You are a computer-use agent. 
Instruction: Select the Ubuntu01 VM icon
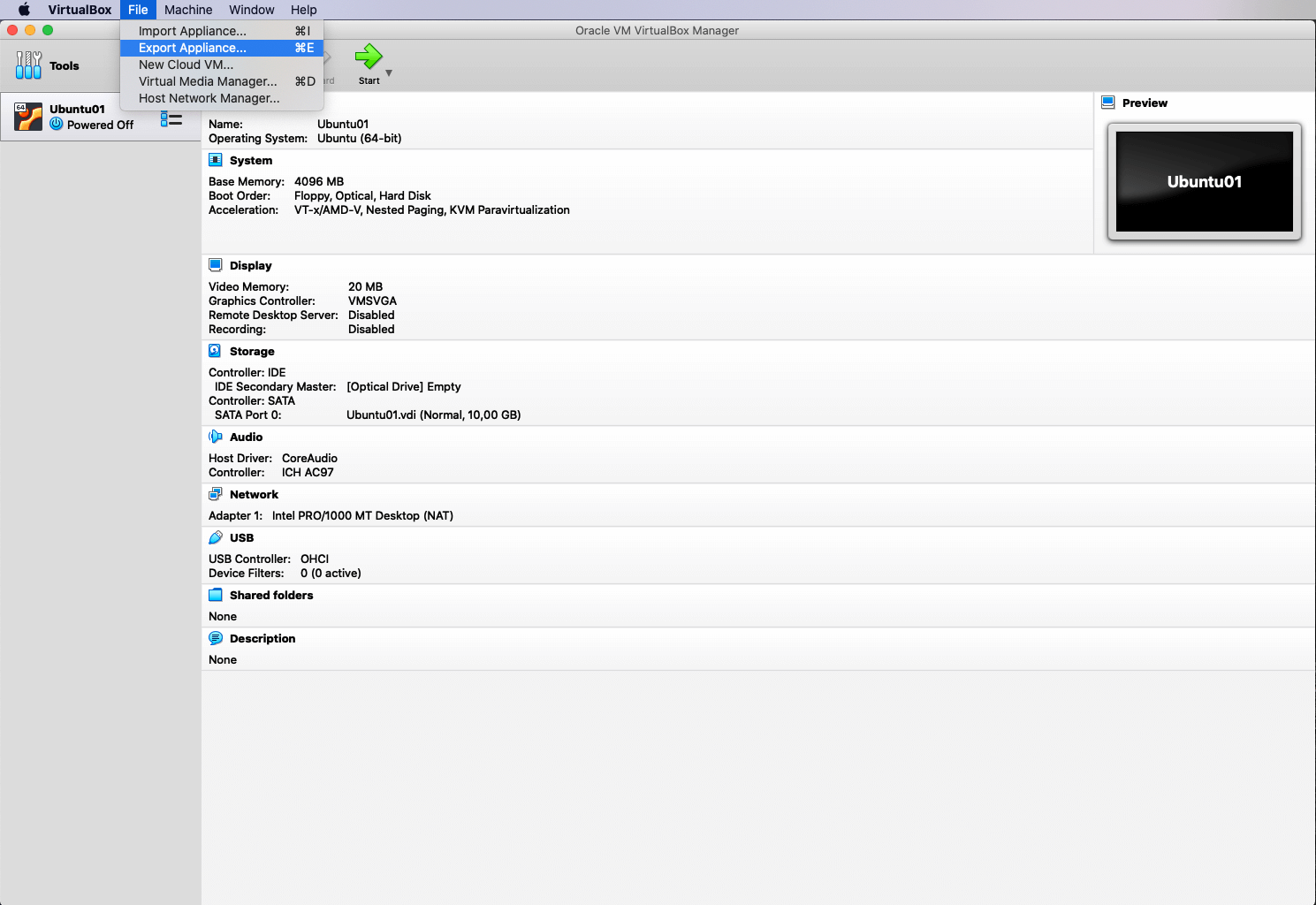click(x=28, y=117)
